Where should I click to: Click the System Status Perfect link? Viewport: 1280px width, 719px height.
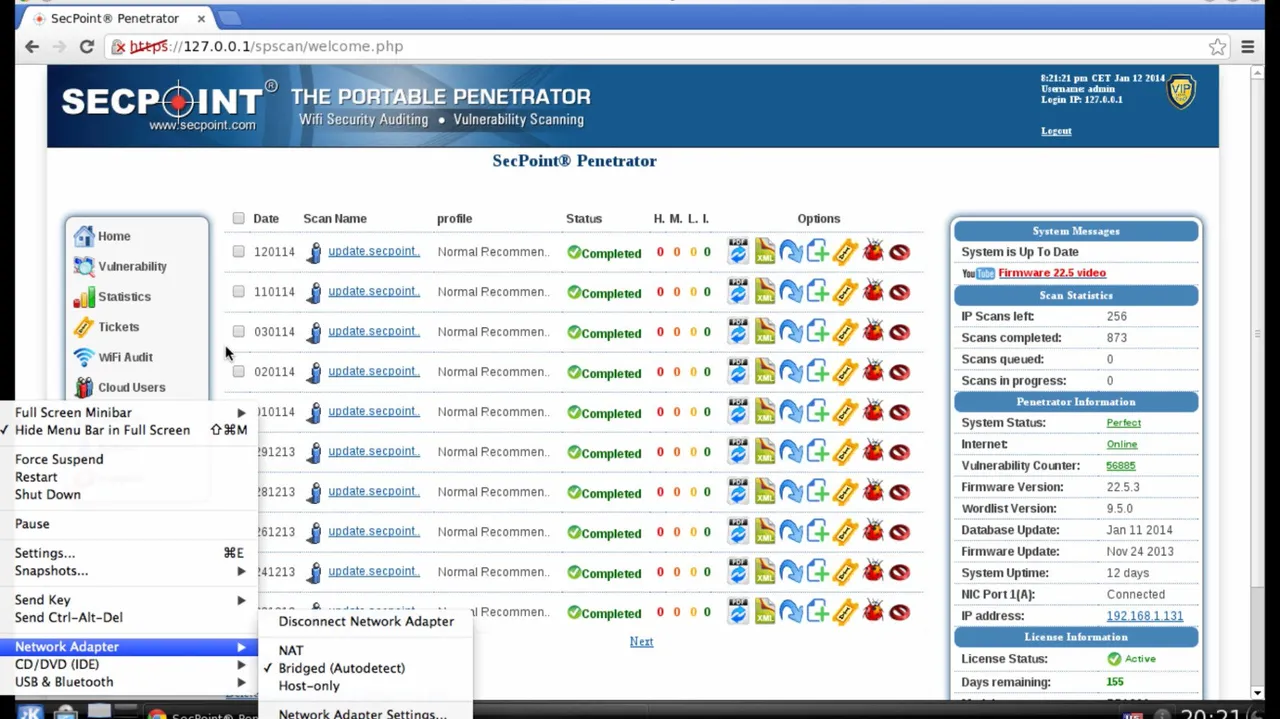click(1123, 423)
